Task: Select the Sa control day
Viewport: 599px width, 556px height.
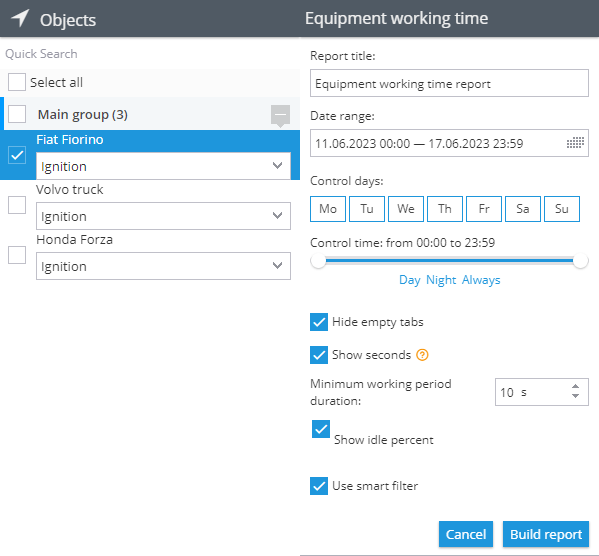Action: [523, 209]
